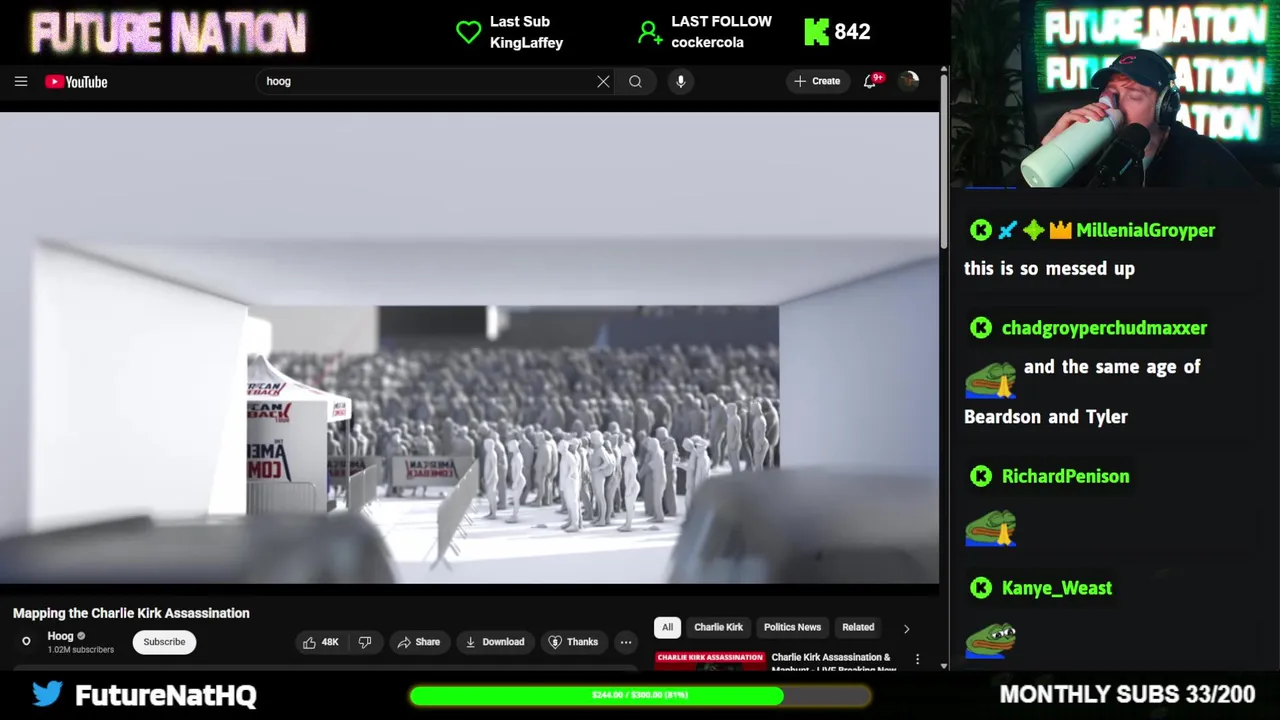The image size is (1280, 720).
Task: Click chadgroyperchudmaxxer username in chat
Action: pos(1104,328)
